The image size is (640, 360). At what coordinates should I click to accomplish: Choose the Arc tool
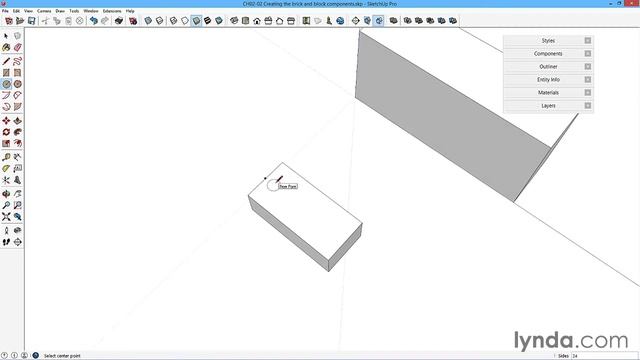pyautogui.click(x=6, y=96)
